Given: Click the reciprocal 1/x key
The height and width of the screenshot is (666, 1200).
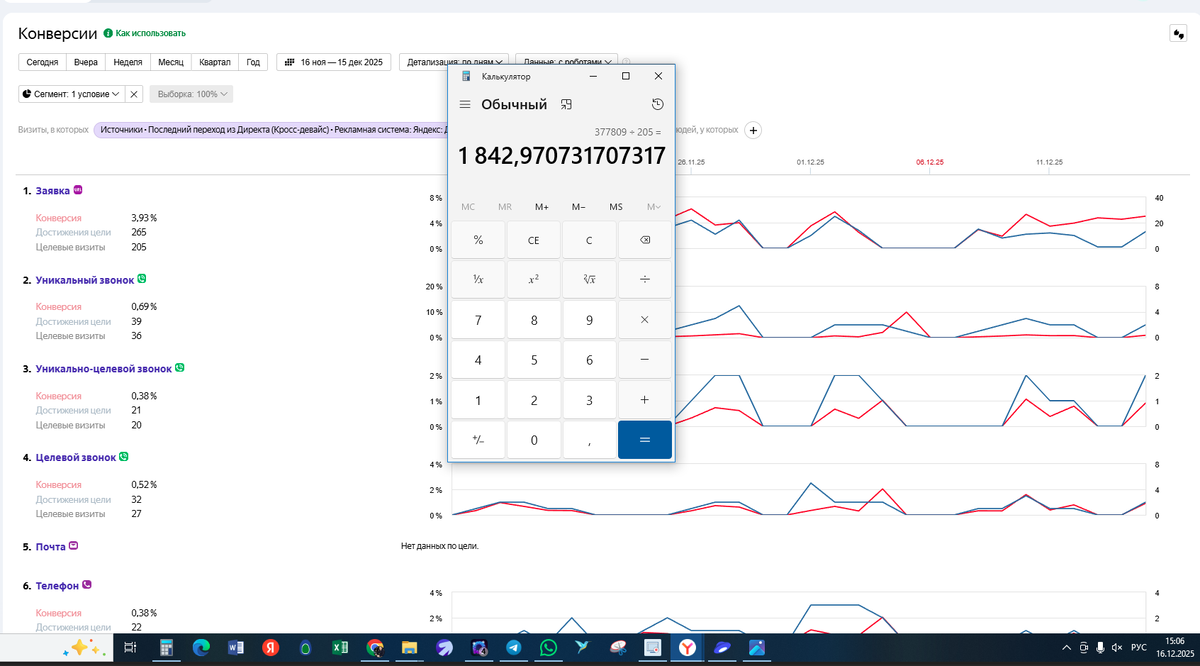Looking at the screenshot, I should click(x=478, y=279).
